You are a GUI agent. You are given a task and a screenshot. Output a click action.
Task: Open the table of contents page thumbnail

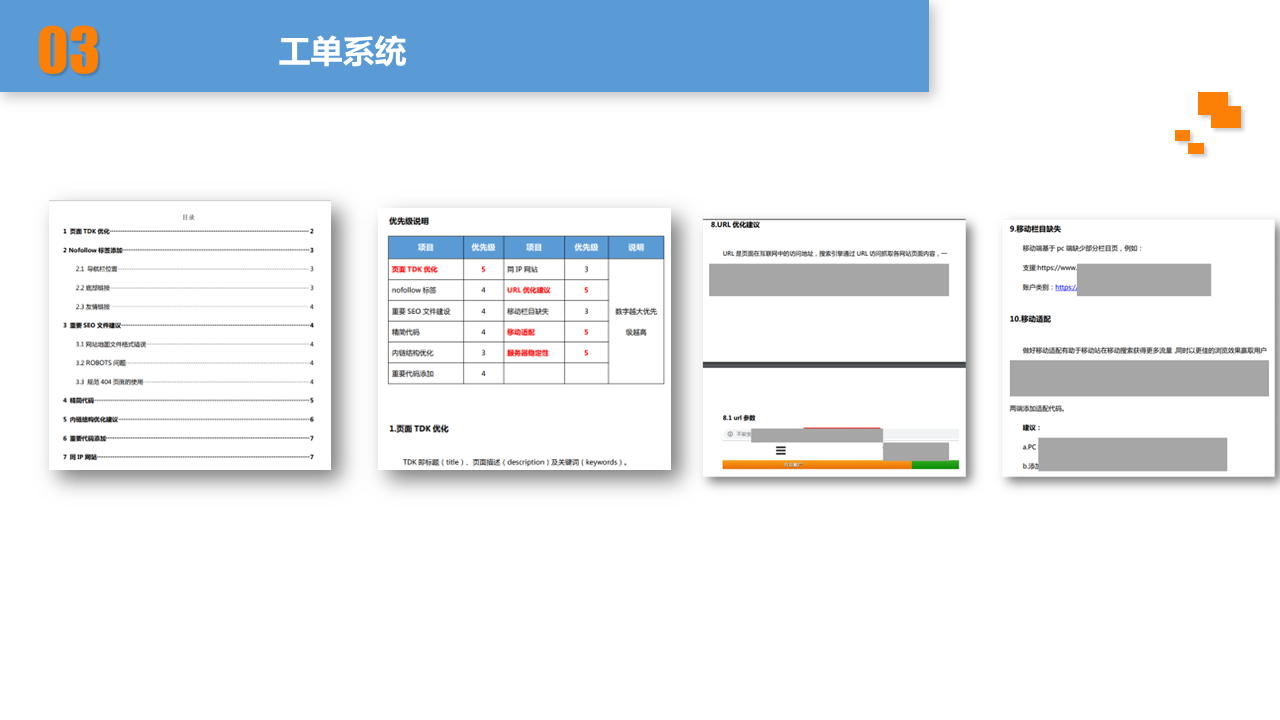tap(189, 335)
